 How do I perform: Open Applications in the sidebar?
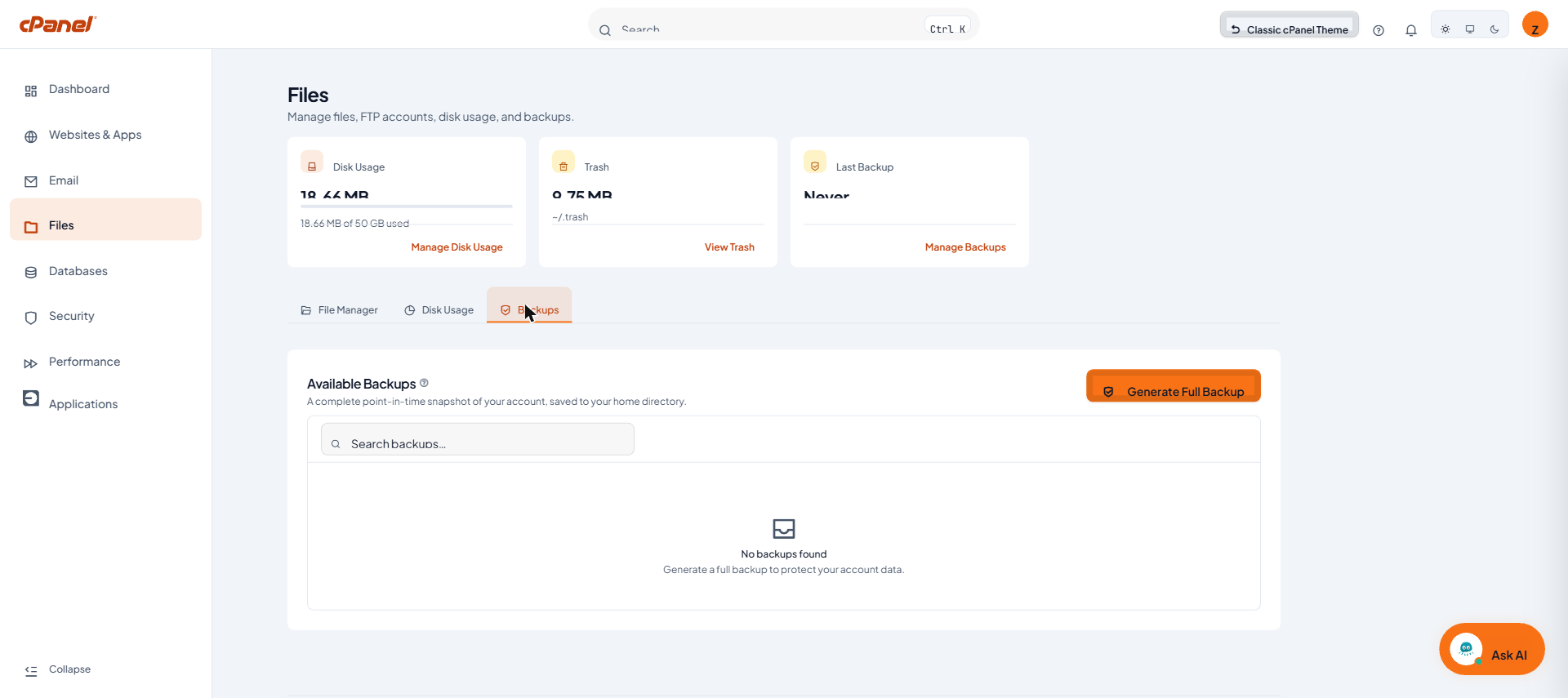click(105, 403)
